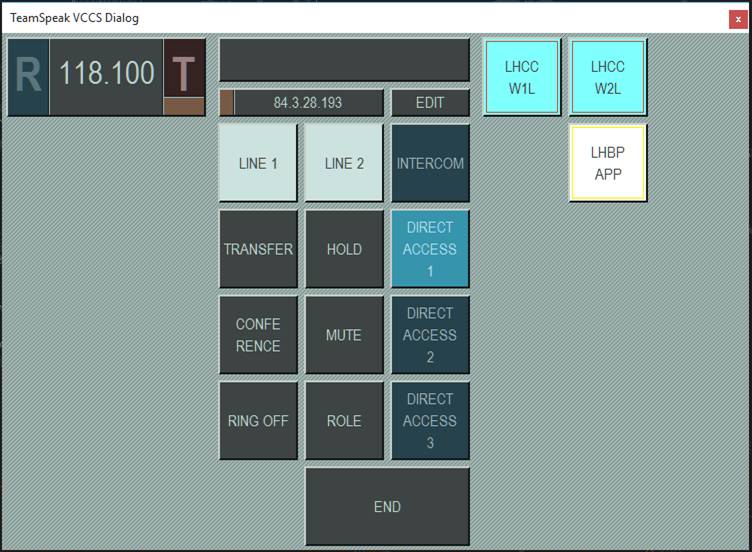Viewport: 752px width, 552px height.
Task: Click the 84.3.28.193 server address field
Action: (x=307, y=103)
